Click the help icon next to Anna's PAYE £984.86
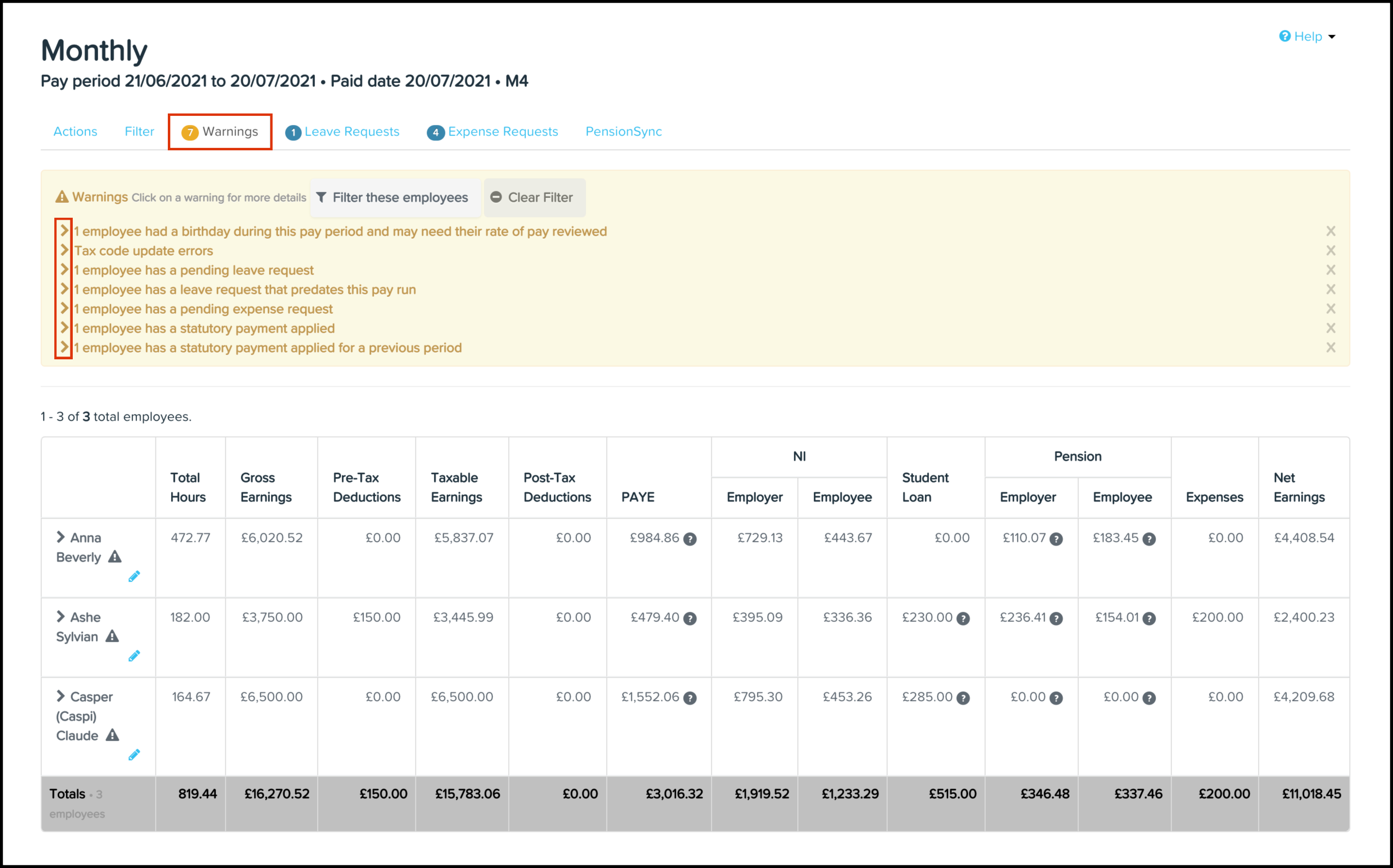This screenshot has height=868, width=1393. click(690, 539)
